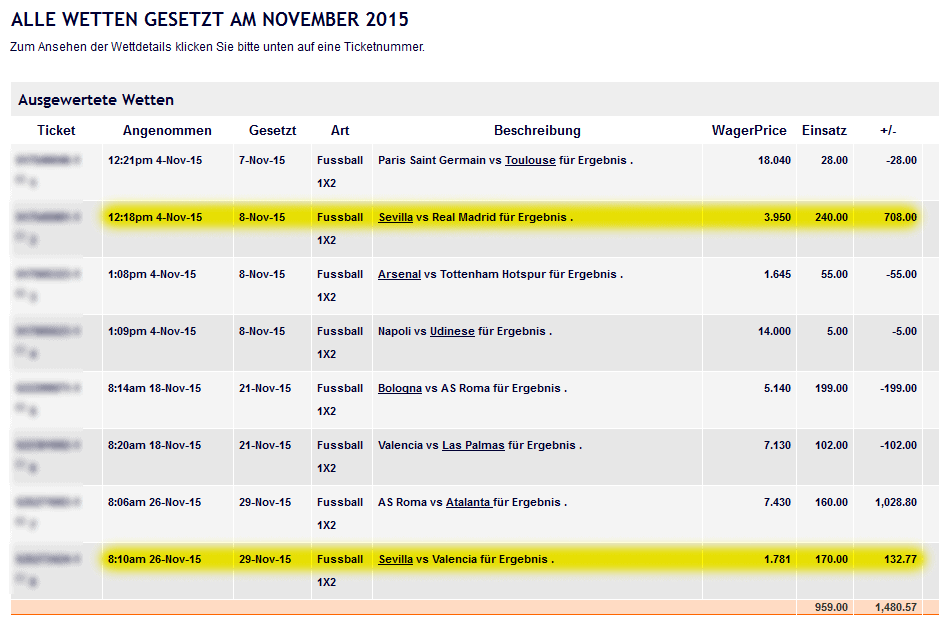Open blurred ticket number for AS Roma vs Atalanta
The height and width of the screenshot is (622, 945).
point(48,503)
